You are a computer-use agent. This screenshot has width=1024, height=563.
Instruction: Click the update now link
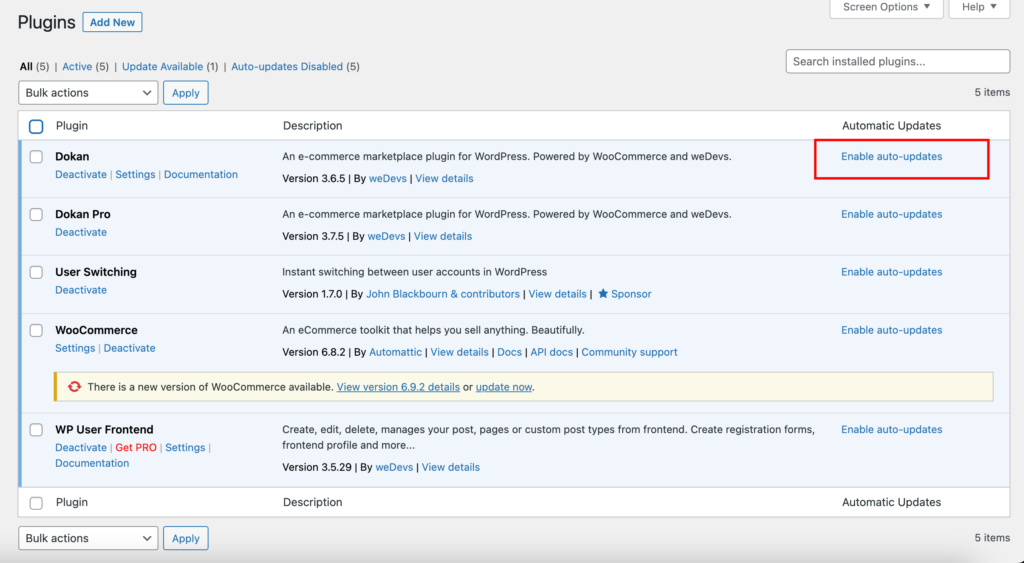coord(504,387)
